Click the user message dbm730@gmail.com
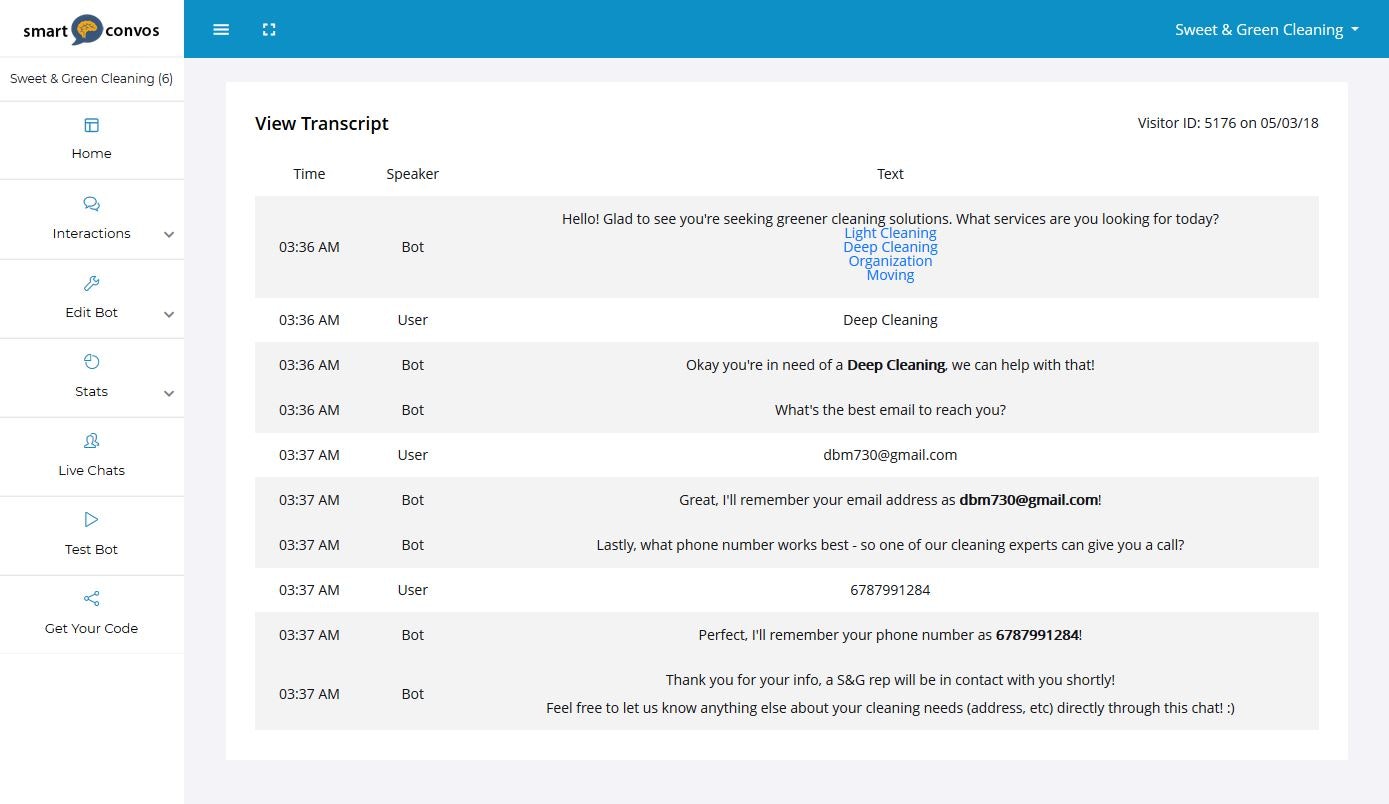 (890, 455)
